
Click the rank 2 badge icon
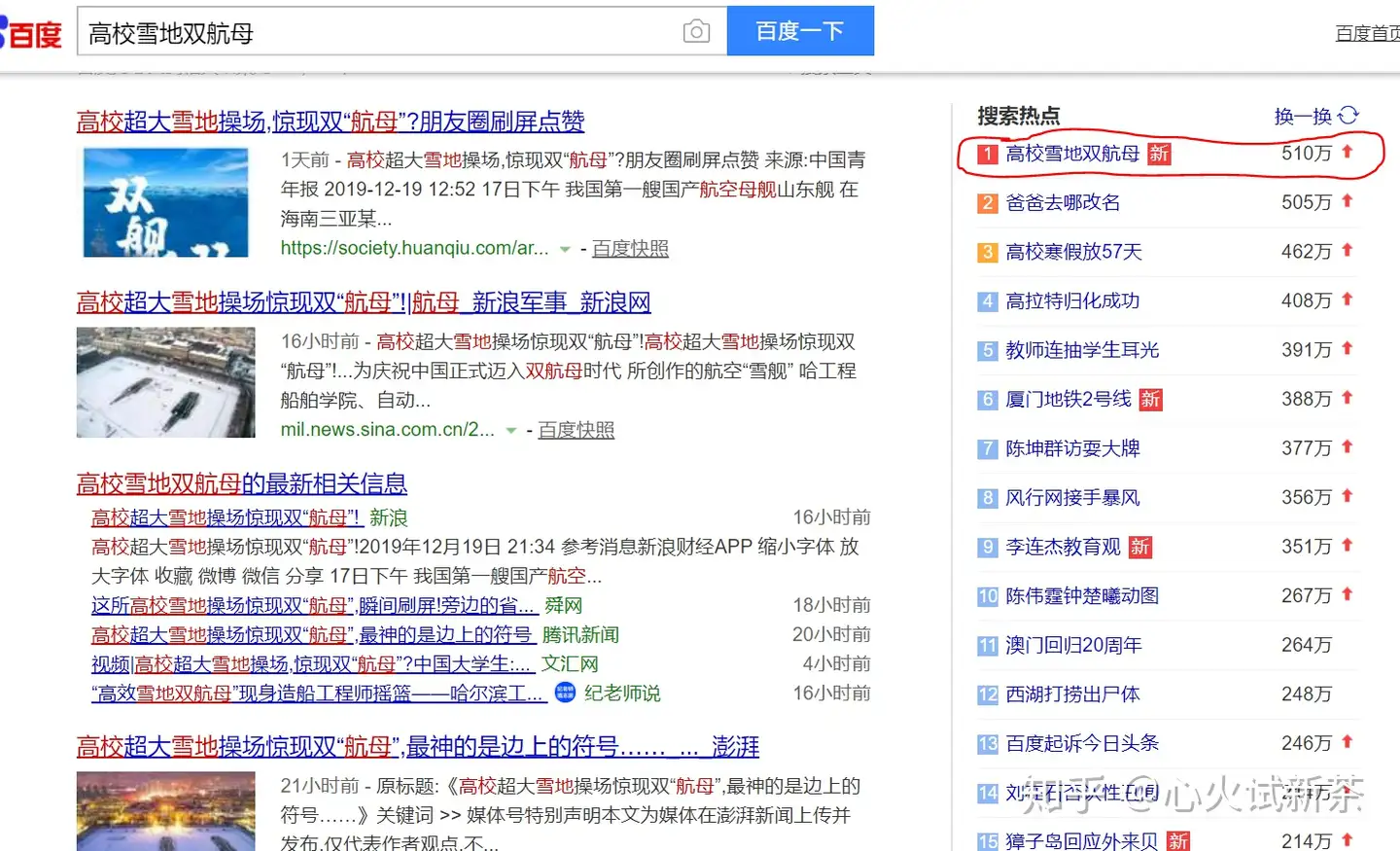[988, 203]
